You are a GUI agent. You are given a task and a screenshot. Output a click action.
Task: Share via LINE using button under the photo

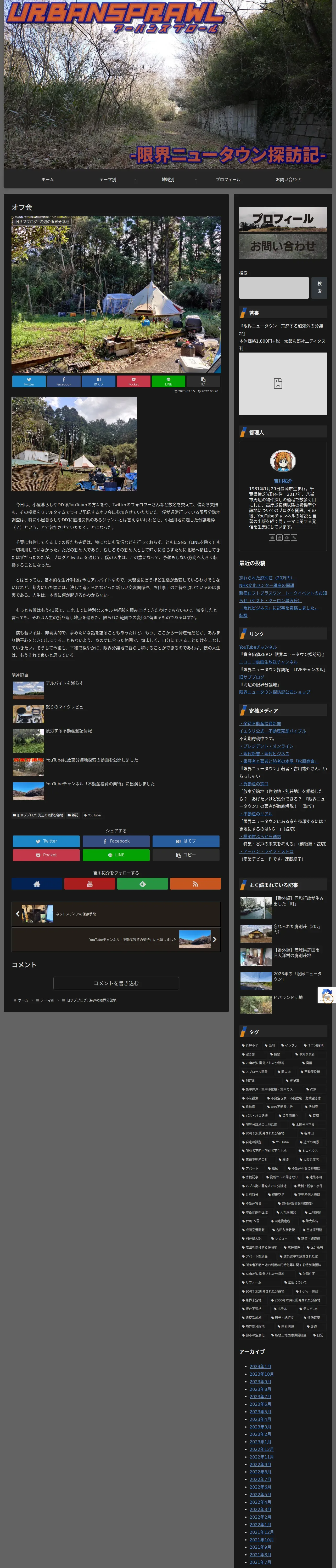tap(168, 381)
